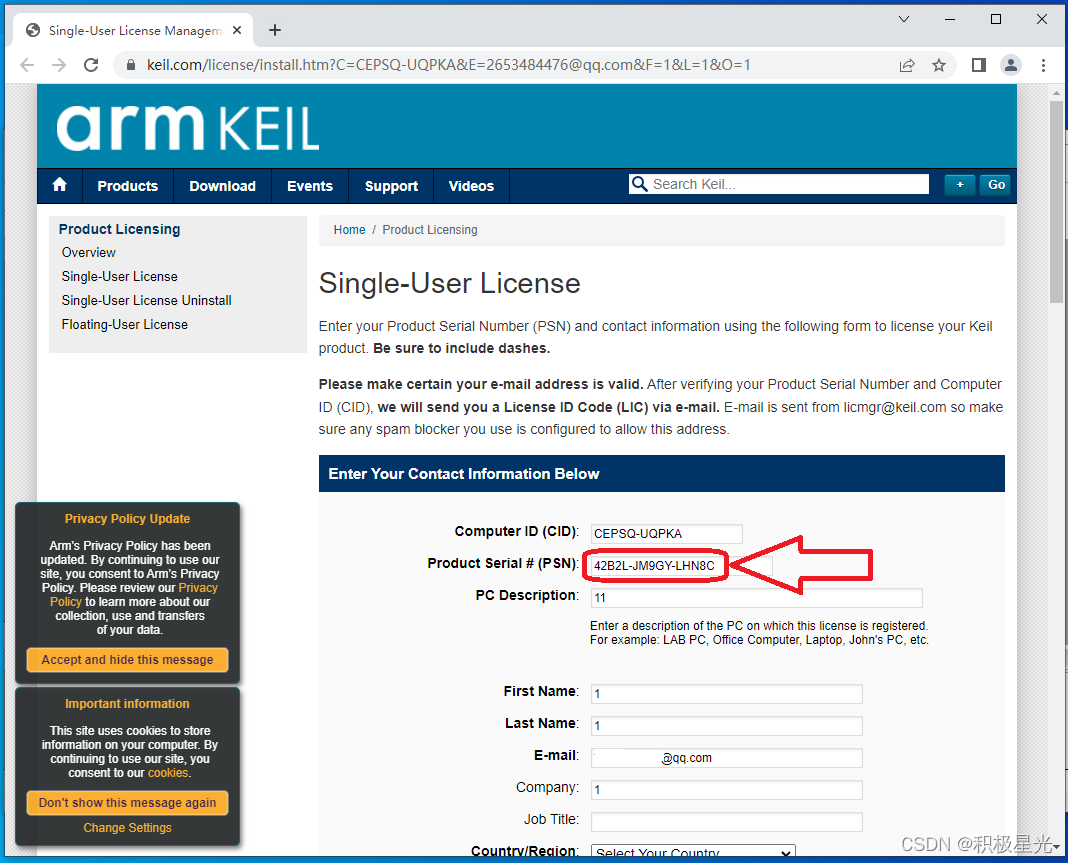Click the share icon in the address bar

pos(907,64)
